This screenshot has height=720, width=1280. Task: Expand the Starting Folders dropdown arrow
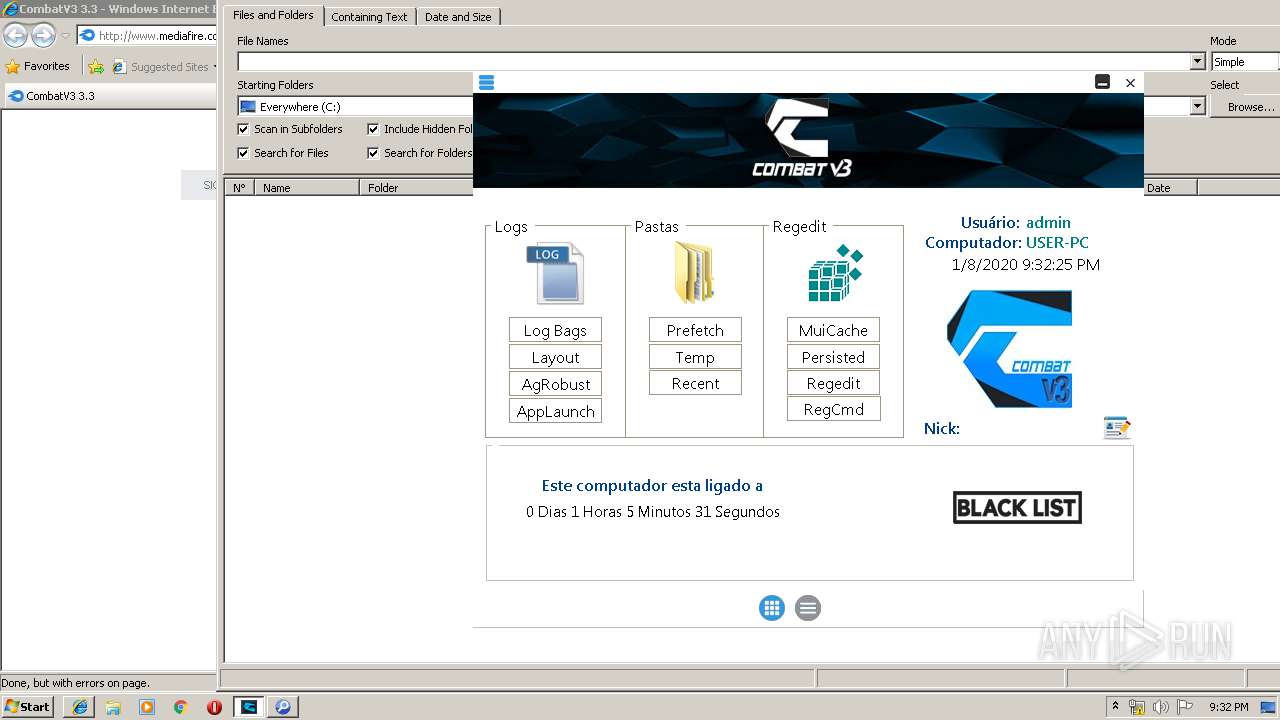(x=1197, y=106)
